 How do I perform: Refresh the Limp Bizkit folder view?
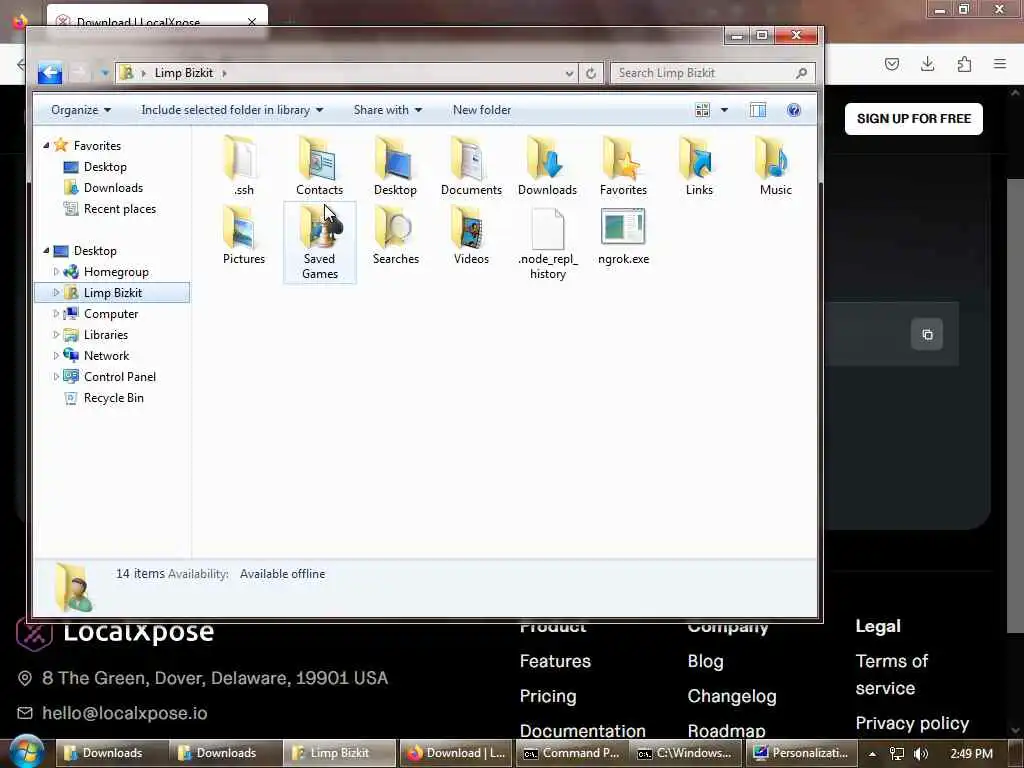590,73
